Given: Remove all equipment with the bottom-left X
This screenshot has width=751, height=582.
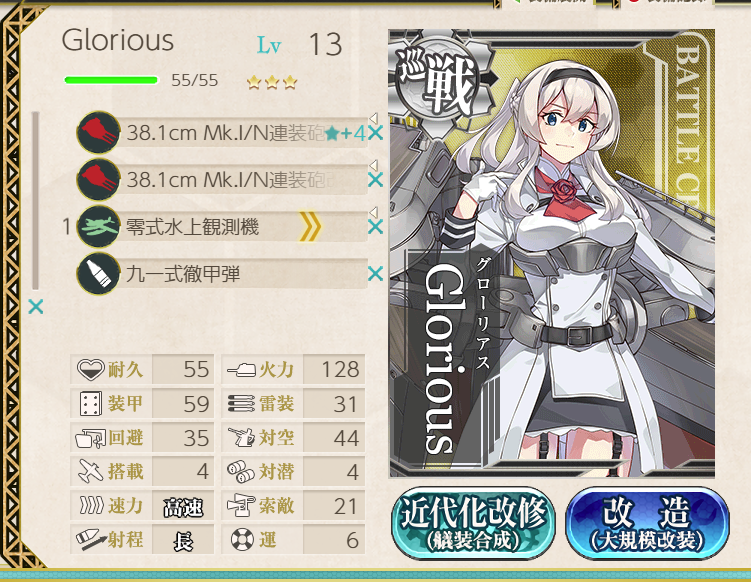Looking at the screenshot, I should click(x=36, y=306).
